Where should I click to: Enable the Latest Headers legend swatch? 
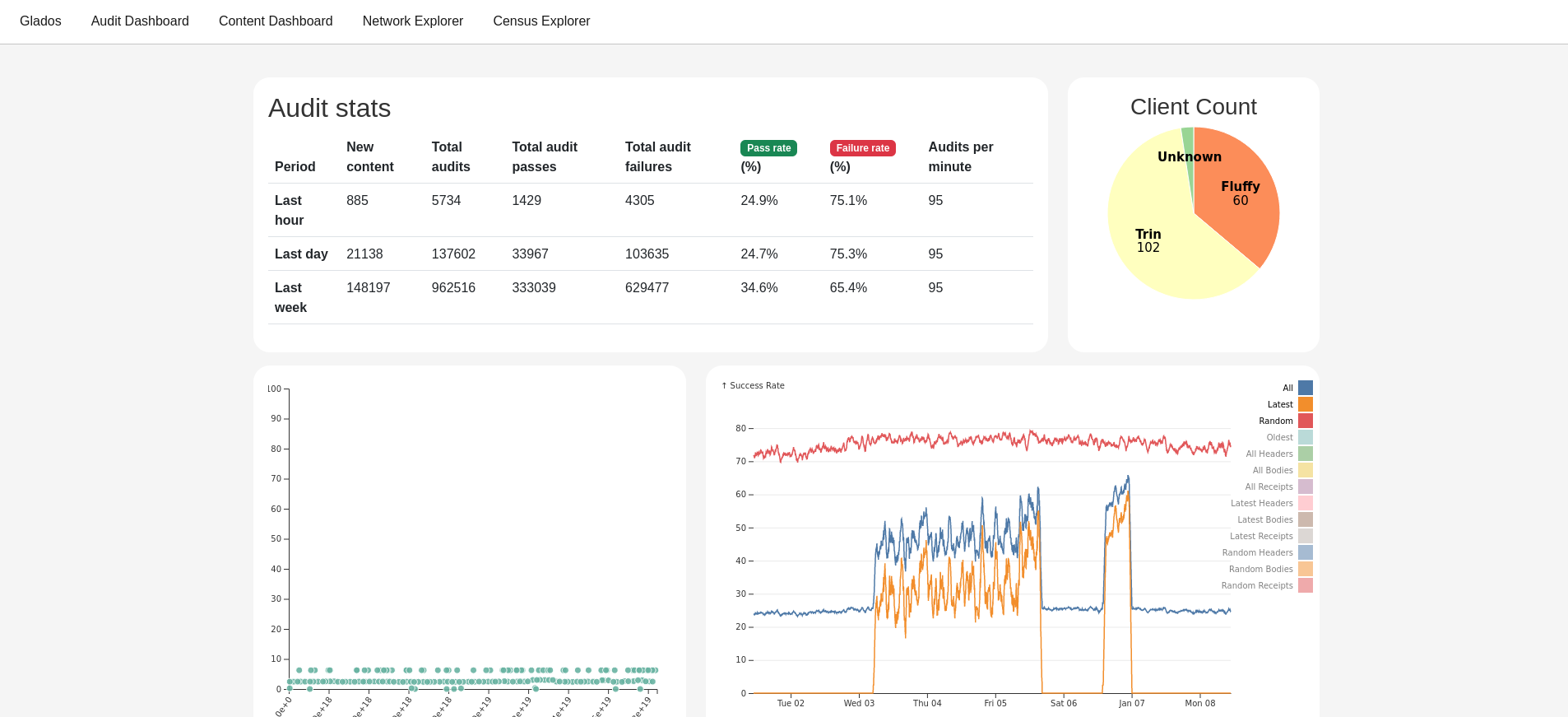[x=1306, y=503]
